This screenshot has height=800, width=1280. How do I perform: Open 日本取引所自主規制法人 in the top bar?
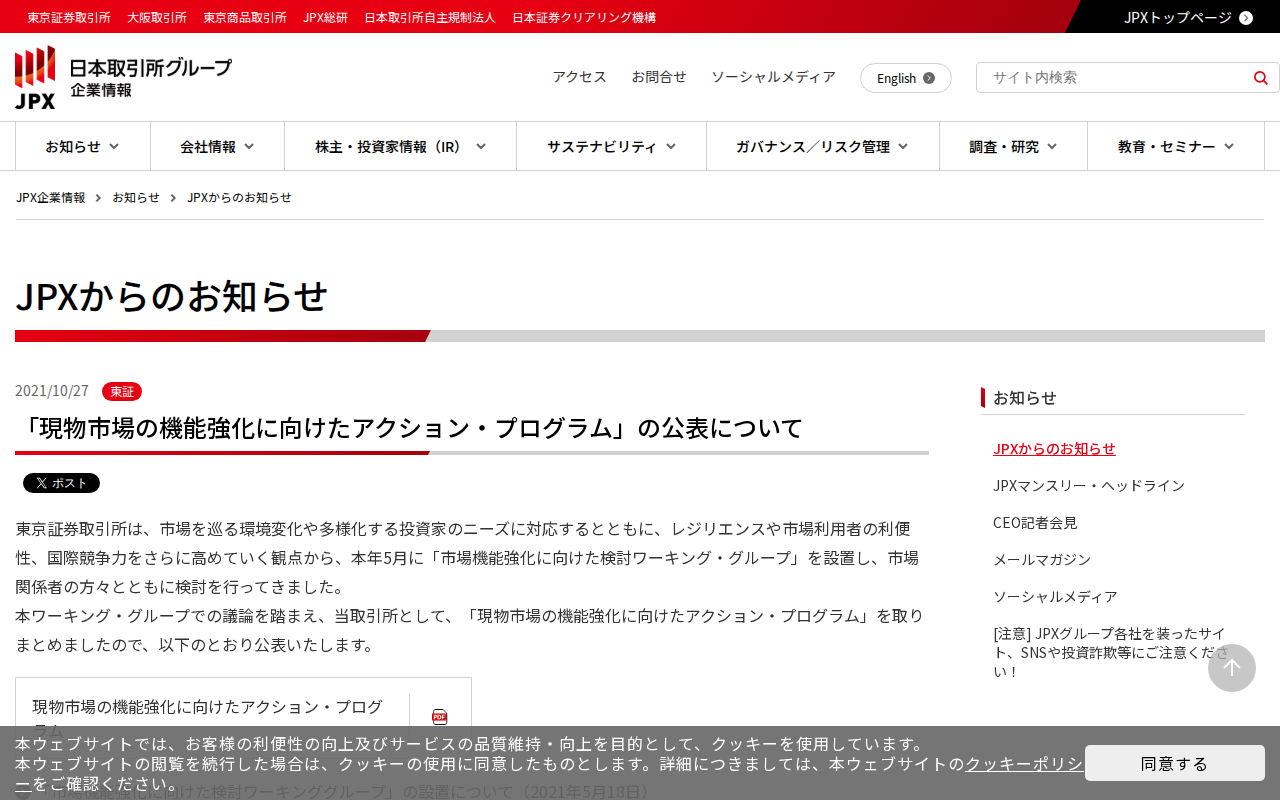tap(430, 17)
